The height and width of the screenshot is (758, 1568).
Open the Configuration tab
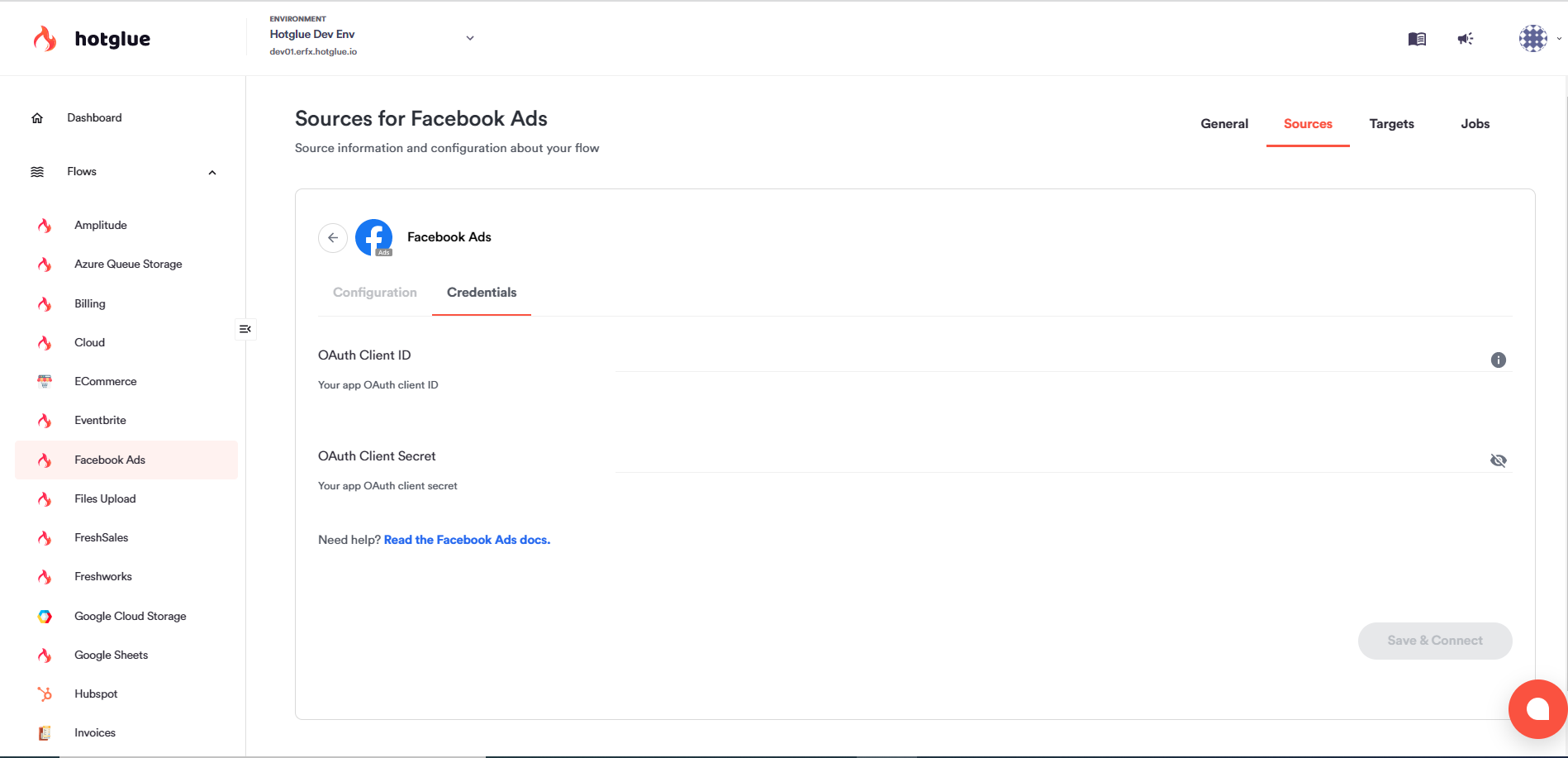click(x=375, y=293)
